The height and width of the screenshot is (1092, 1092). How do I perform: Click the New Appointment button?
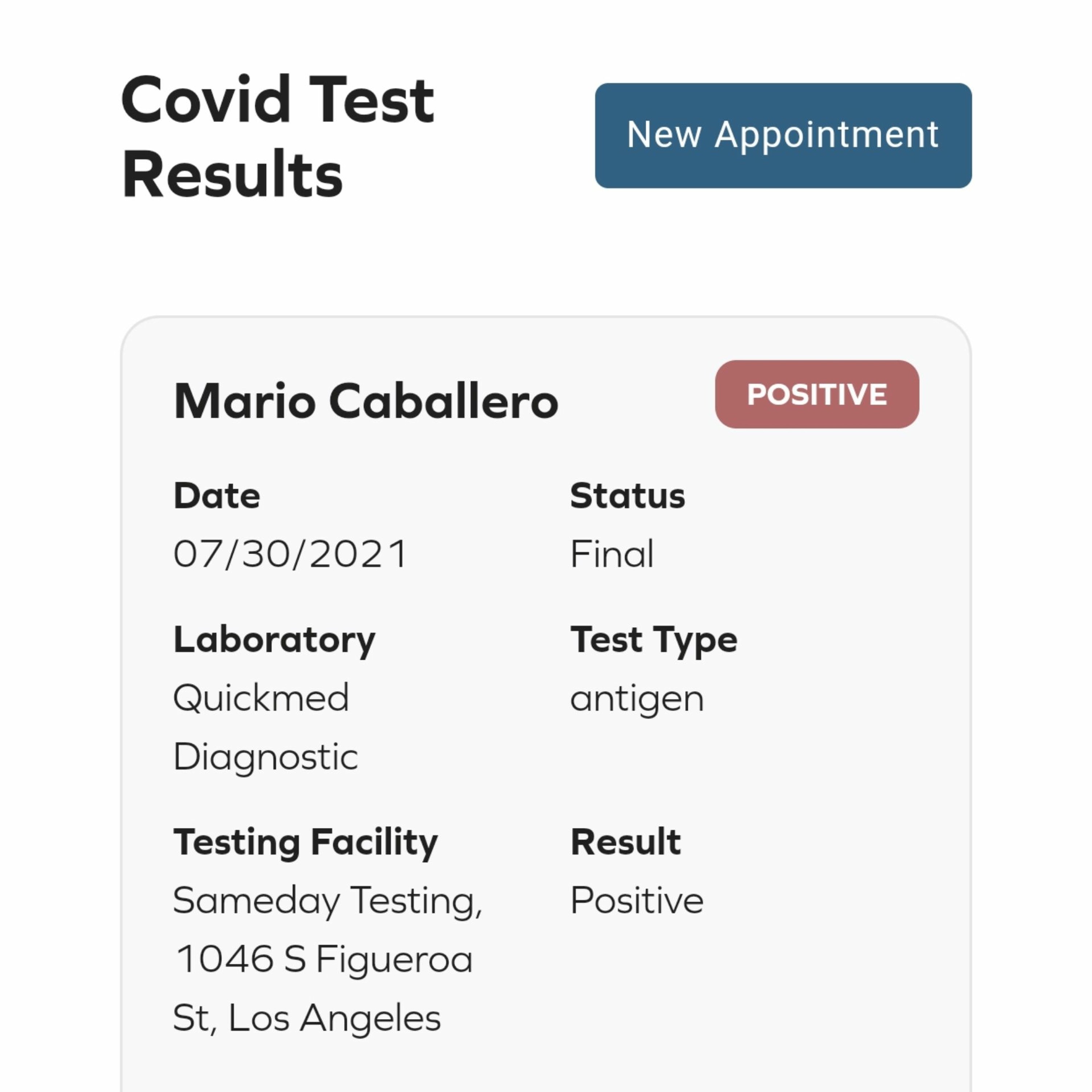point(783,136)
